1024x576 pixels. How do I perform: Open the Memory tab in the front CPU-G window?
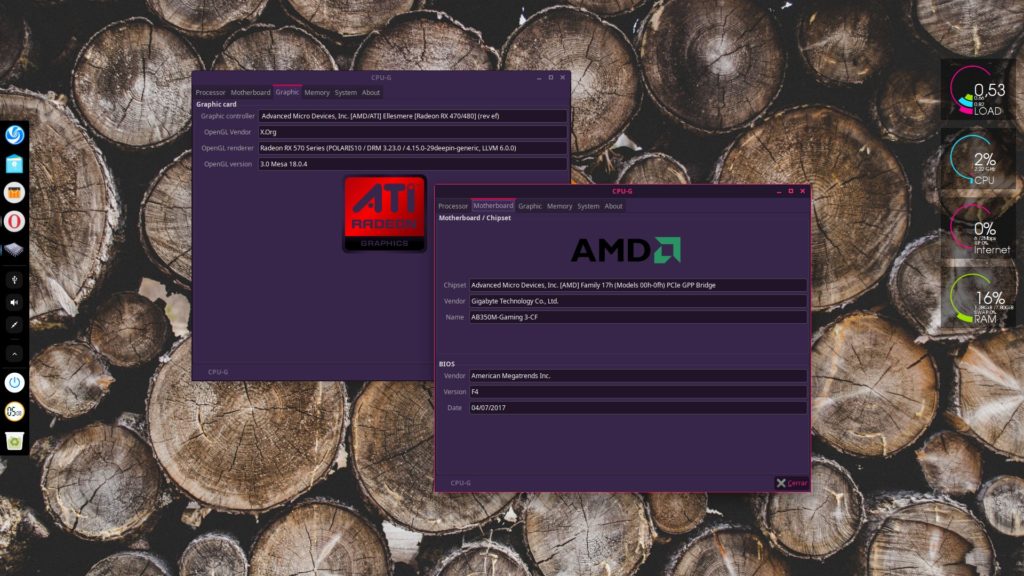click(559, 206)
